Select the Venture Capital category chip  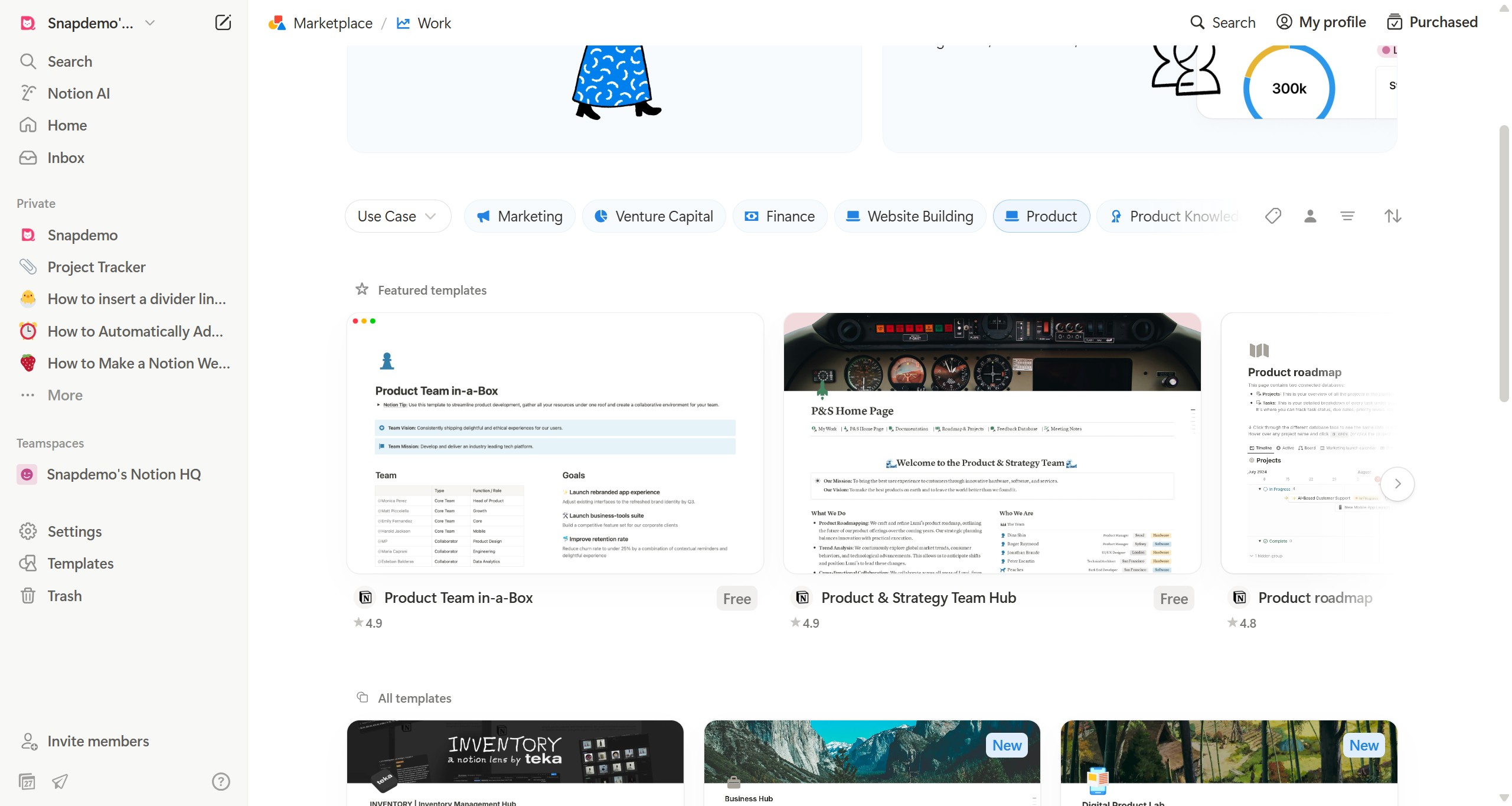coord(654,216)
